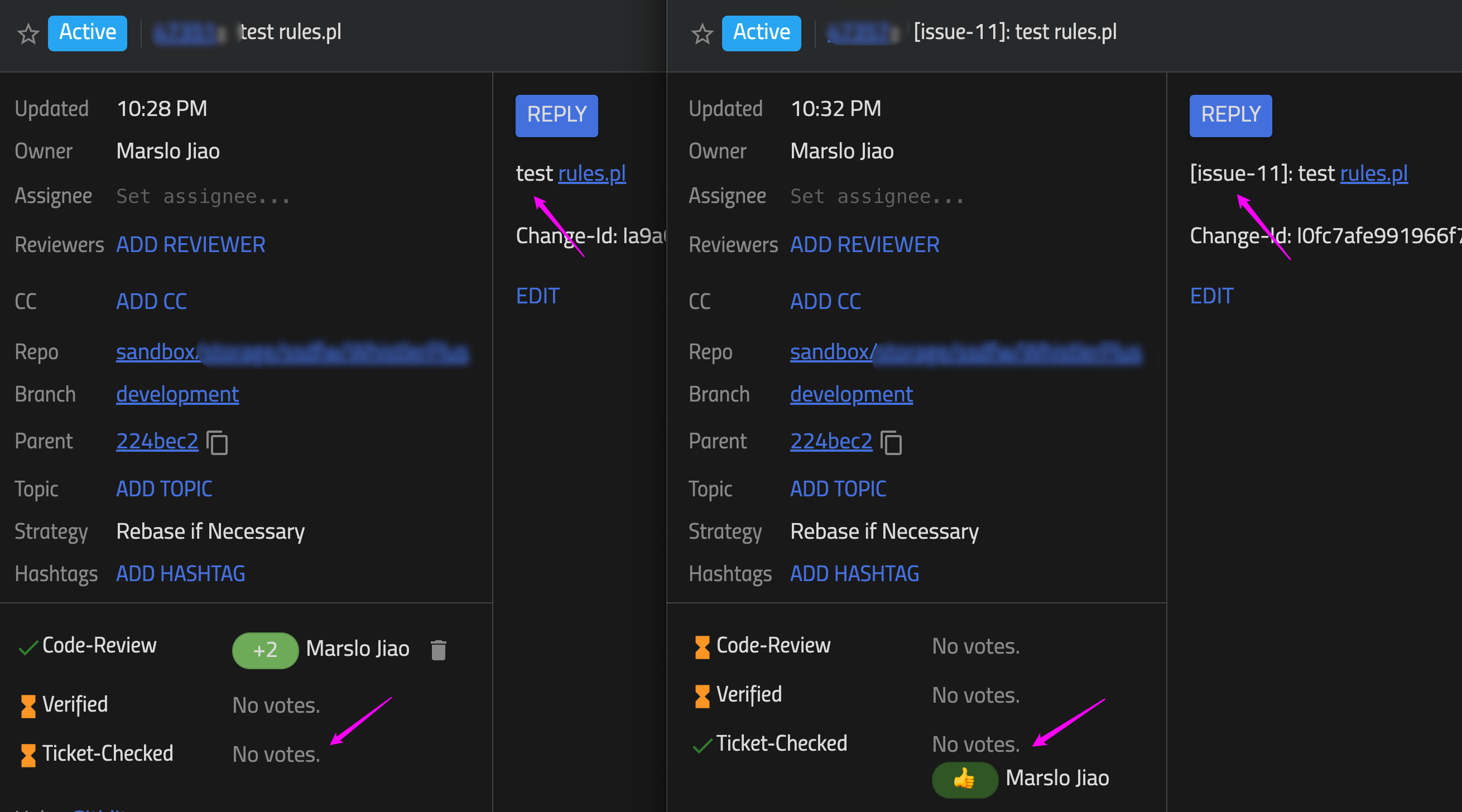Click the rules.pl file link in left change

coord(591,172)
